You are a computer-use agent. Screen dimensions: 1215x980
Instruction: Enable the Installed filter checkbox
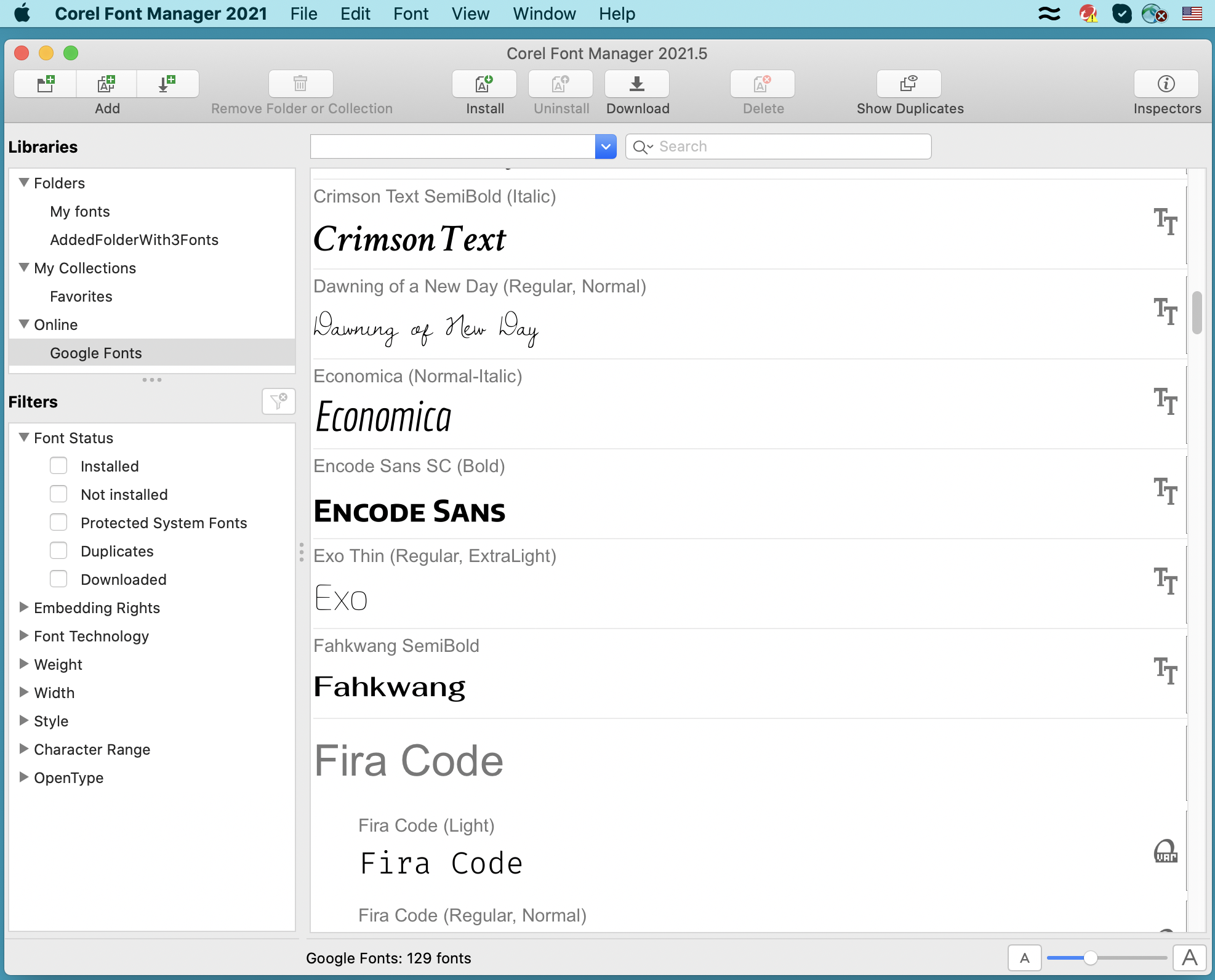(x=58, y=466)
